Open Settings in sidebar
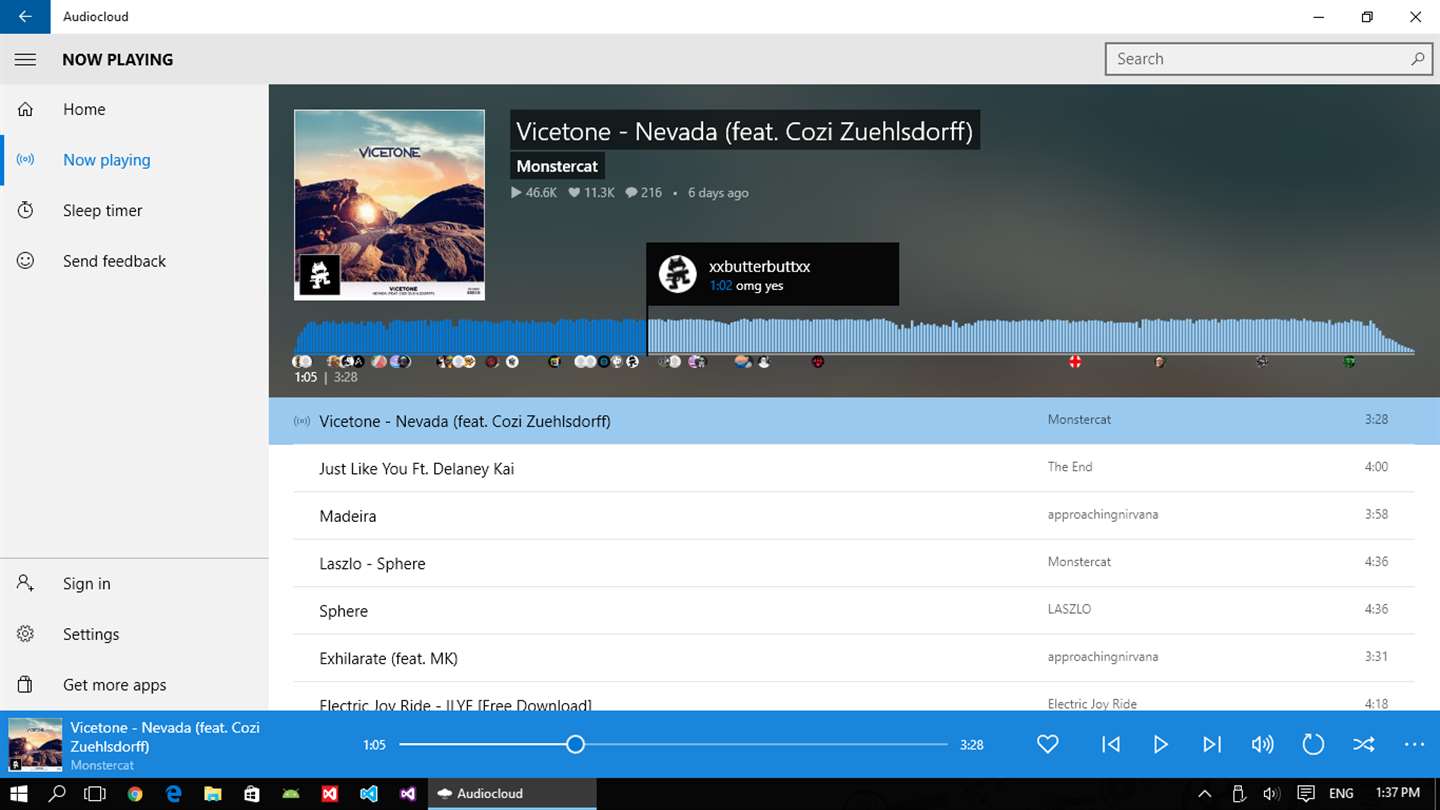The image size is (1440, 810). 134,634
